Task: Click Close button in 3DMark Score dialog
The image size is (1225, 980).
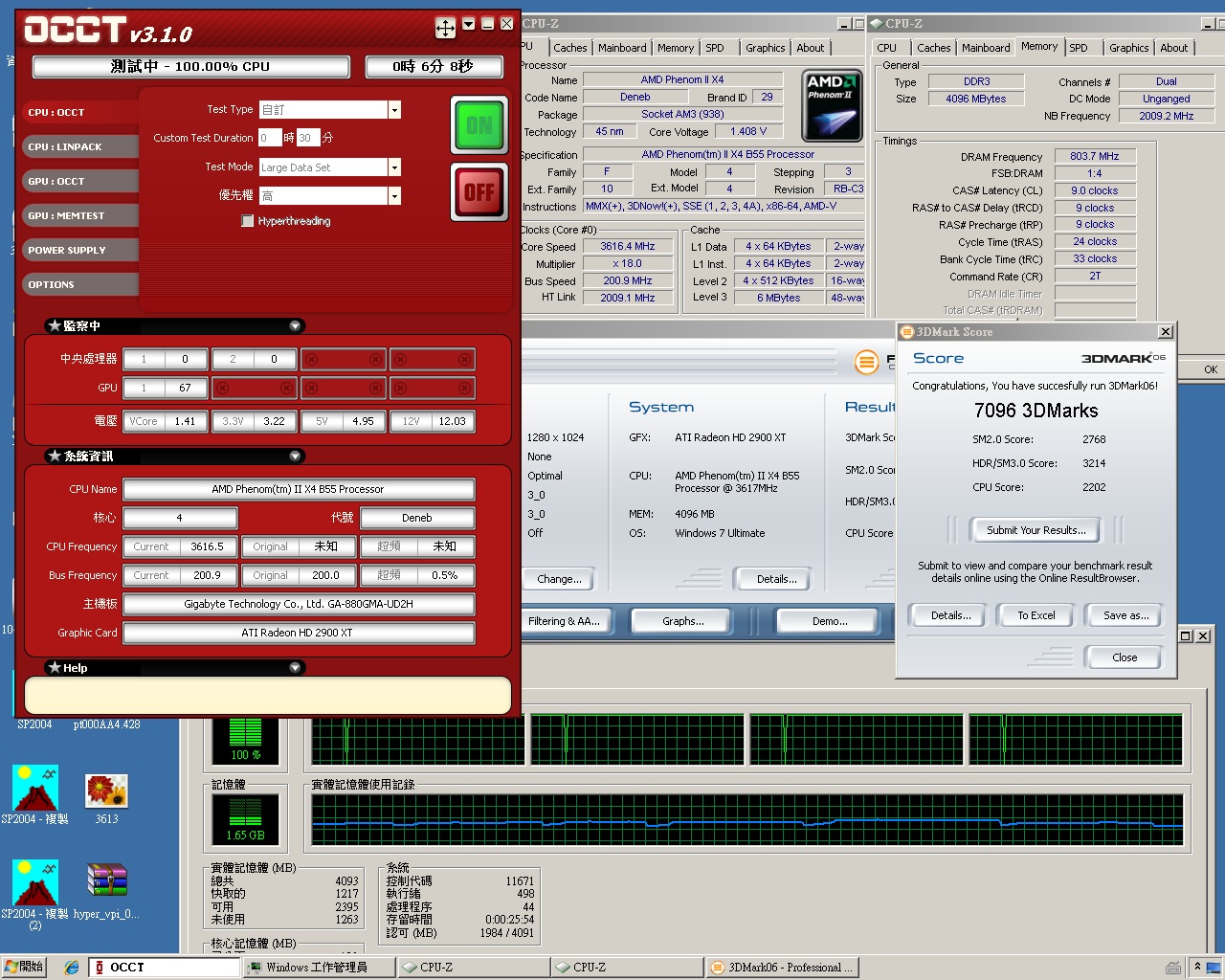Action: click(x=1125, y=657)
